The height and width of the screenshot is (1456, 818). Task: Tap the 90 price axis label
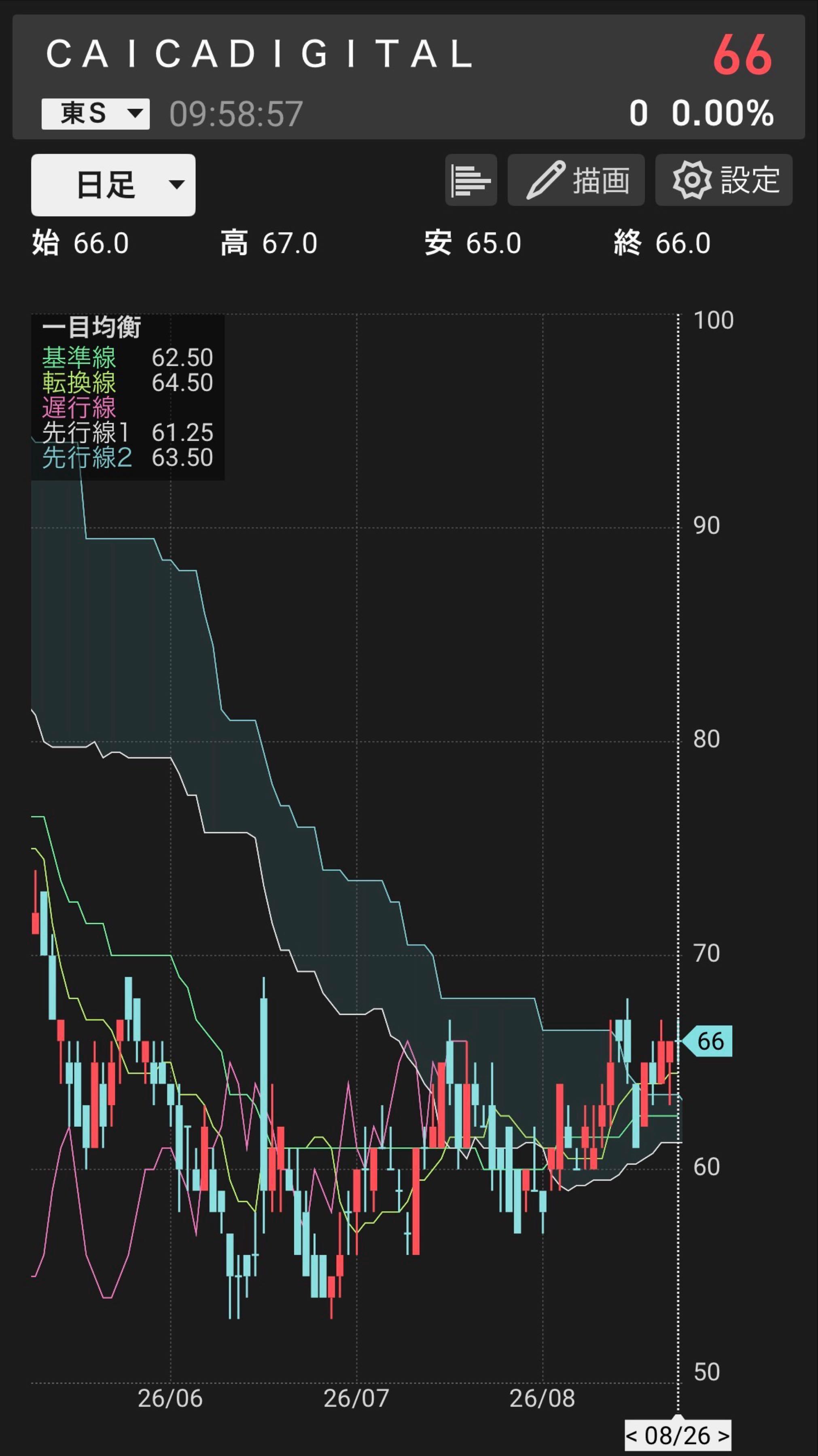[707, 526]
